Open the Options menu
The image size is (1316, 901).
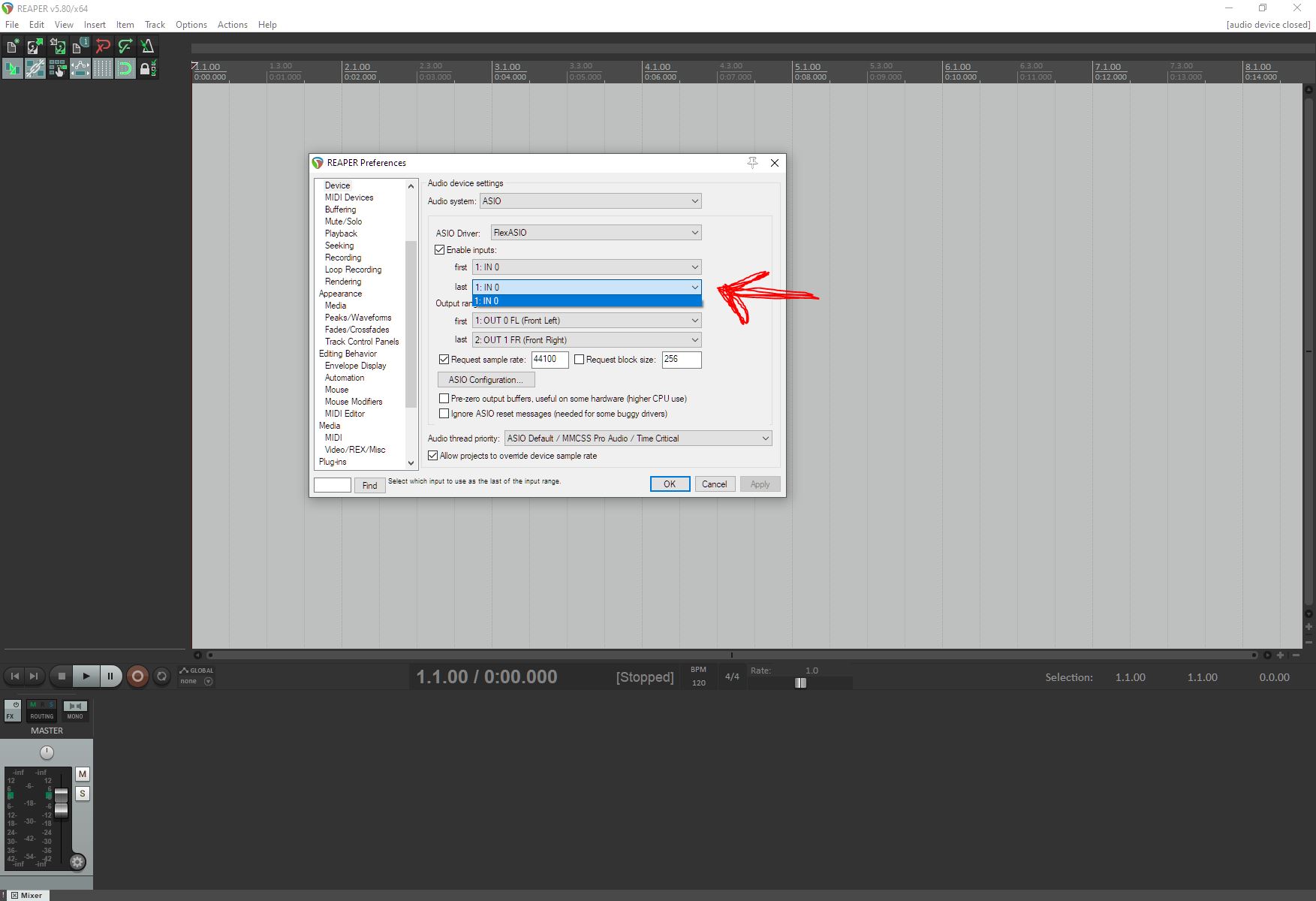tap(191, 24)
